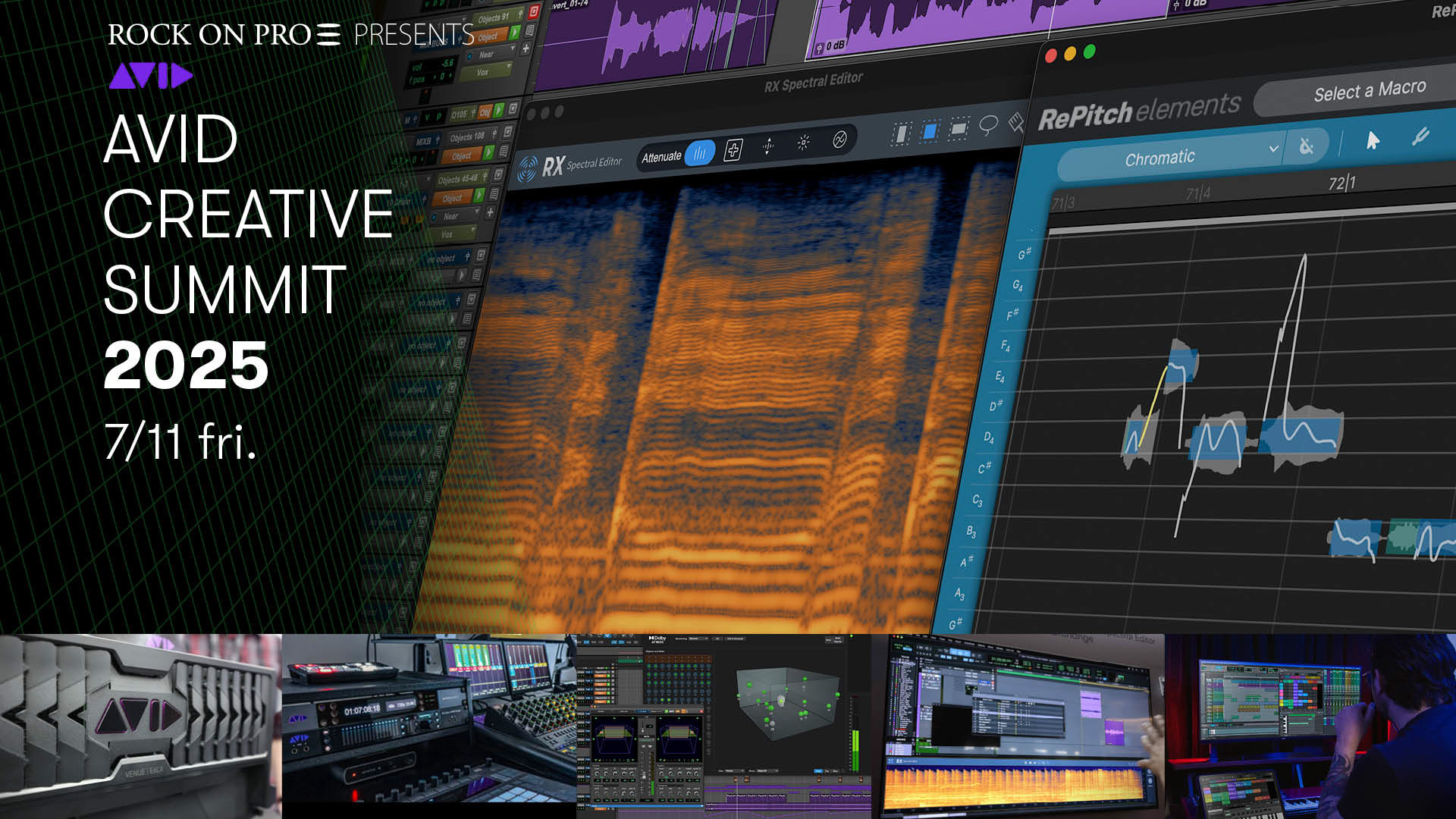This screenshot has height=819, width=1456.
Task: Click the purple Avid logo
Action: 151,76
